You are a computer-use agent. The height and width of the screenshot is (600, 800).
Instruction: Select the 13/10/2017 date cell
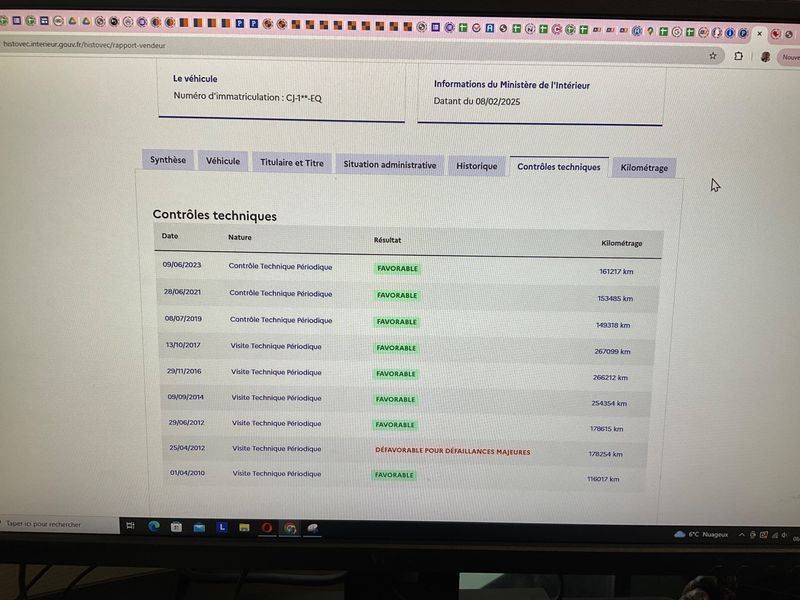point(183,345)
